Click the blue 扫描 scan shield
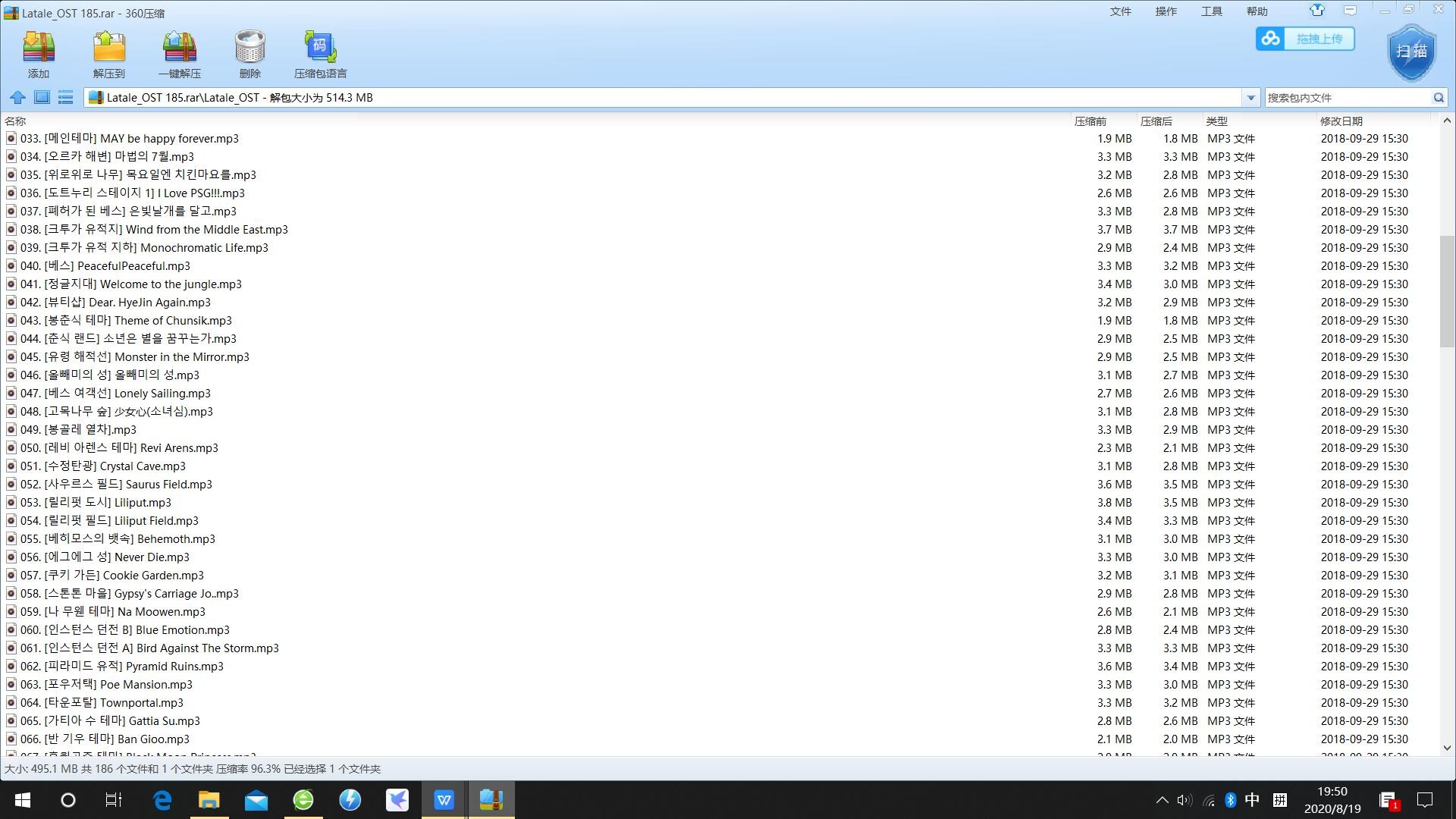This screenshot has height=819, width=1456. pyautogui.click(x=1411, y=52)
